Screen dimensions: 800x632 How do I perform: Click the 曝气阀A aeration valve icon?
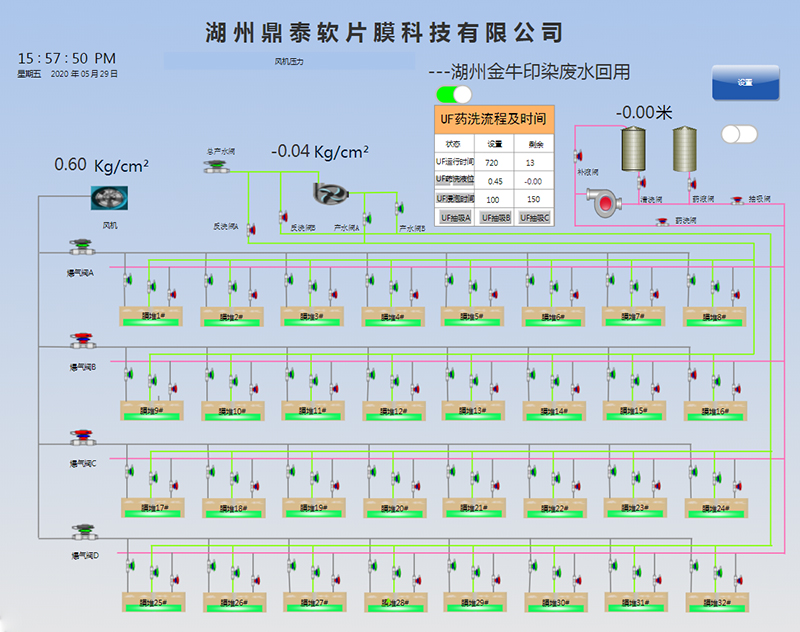[82, 247]
